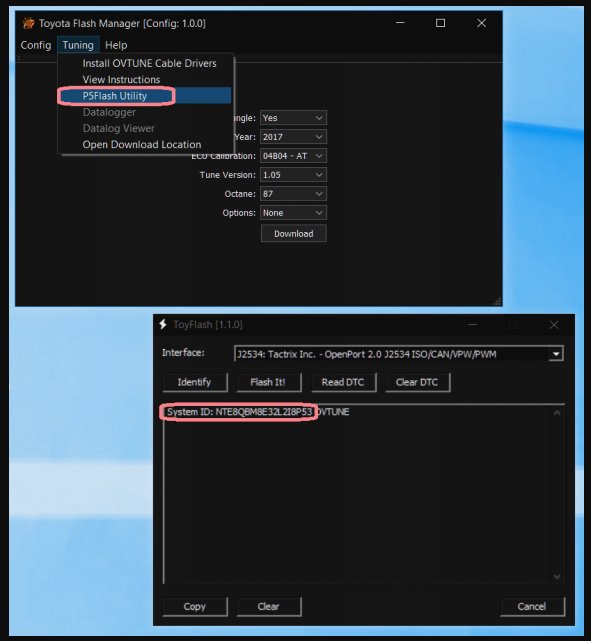Image resolution: width=591 pixels, height=641 pixels.
Task: Expand the Octane dropdown set to 87
Action: pyautogui.click(x=293, y=194)
